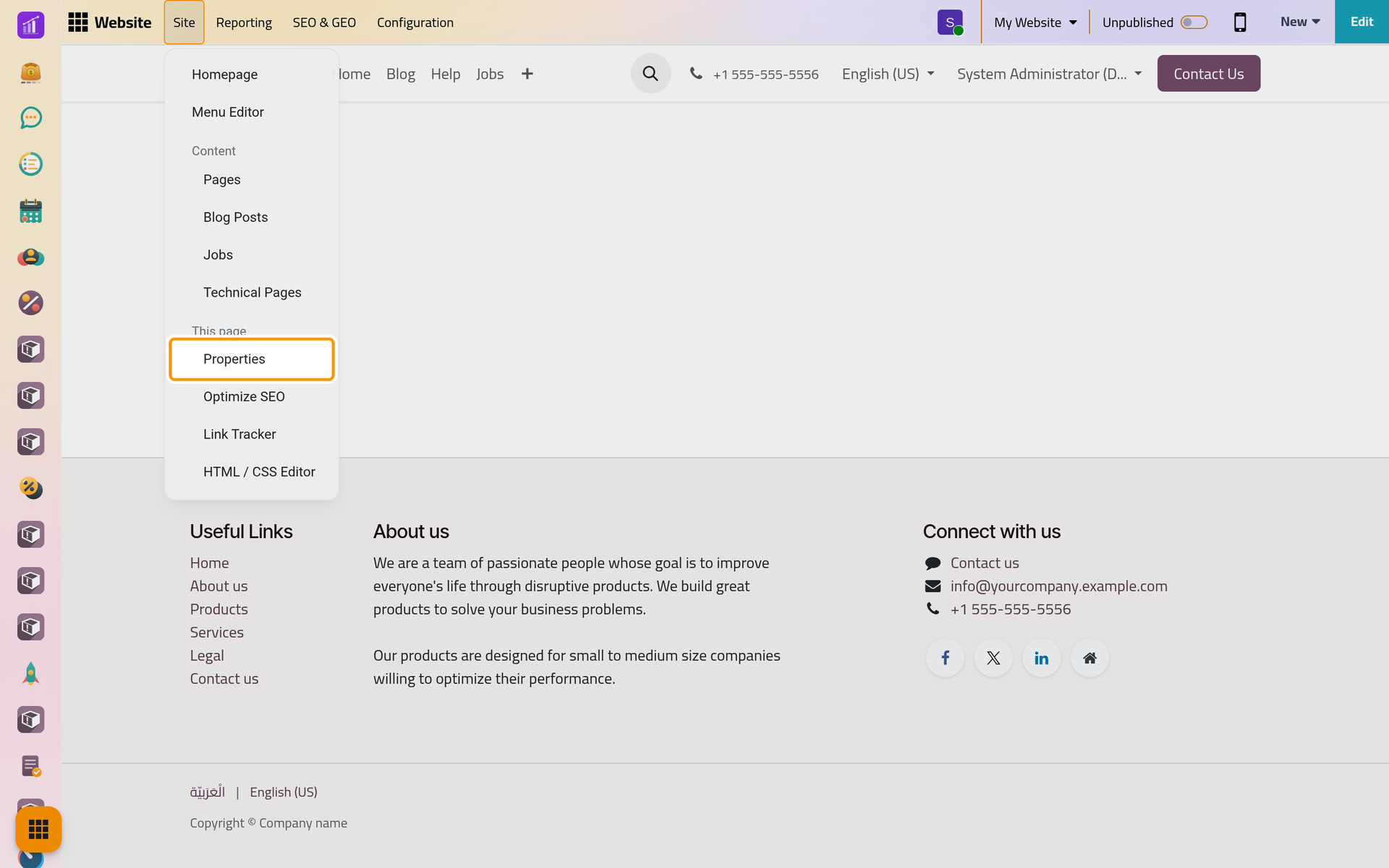Select Properties in the Site menu
Viewport: 1389px width, 868px height.
pos(252,359)
